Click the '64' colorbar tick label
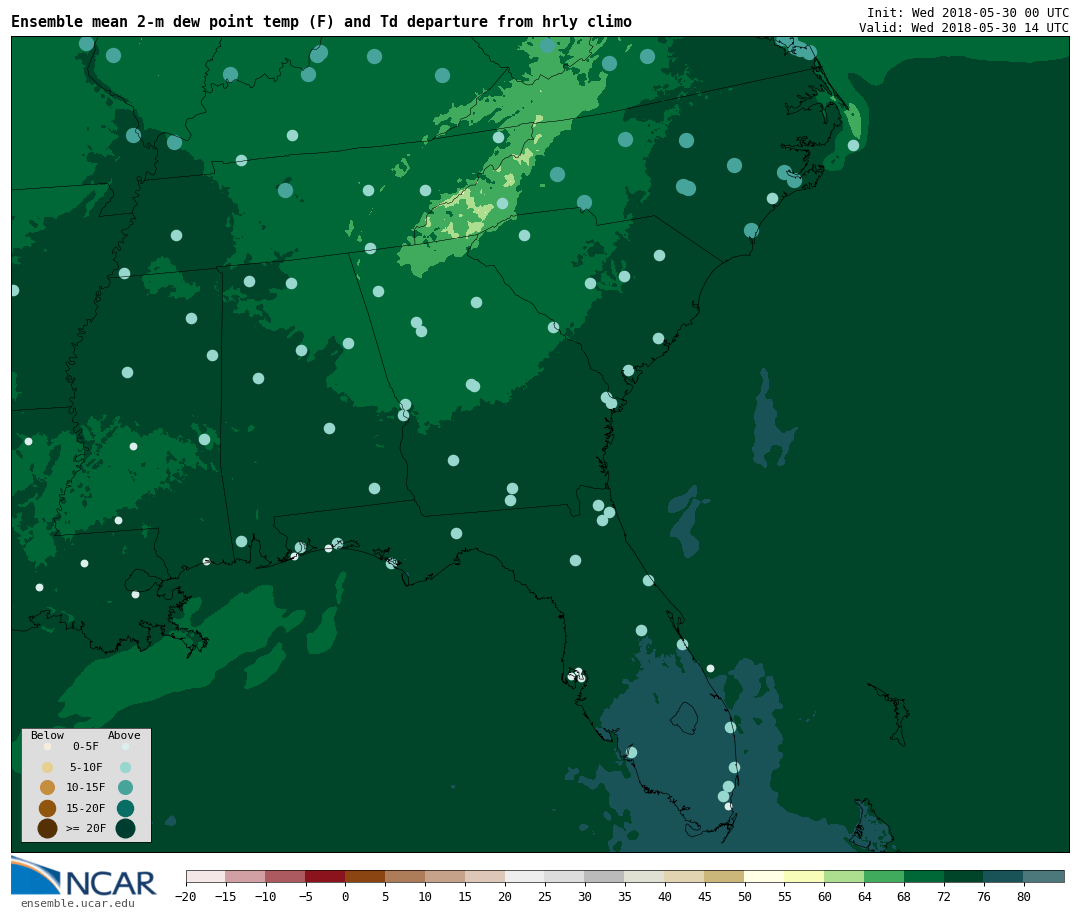This screenshot has width=1080, height=915. point(864,897)
